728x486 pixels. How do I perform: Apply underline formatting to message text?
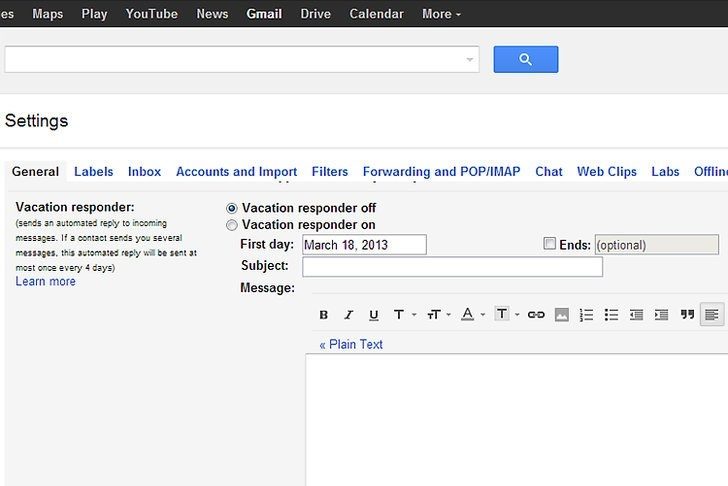(373, 315)
